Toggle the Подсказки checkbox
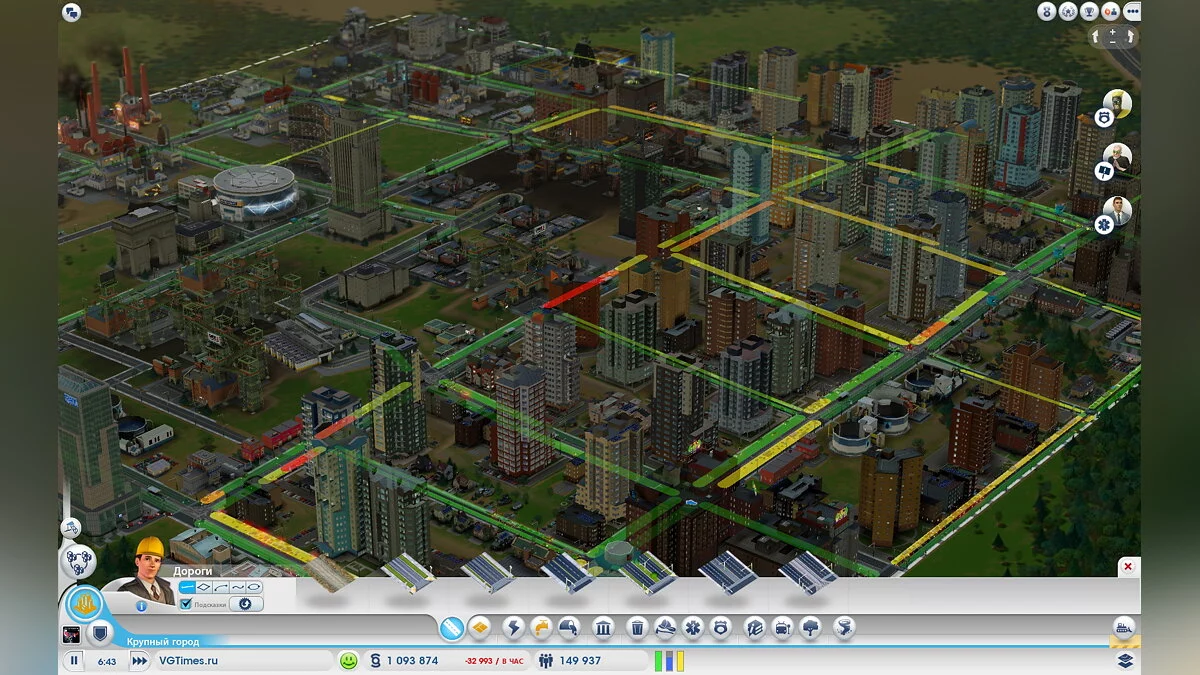The image size is (1200, 675). coord(185,604)
